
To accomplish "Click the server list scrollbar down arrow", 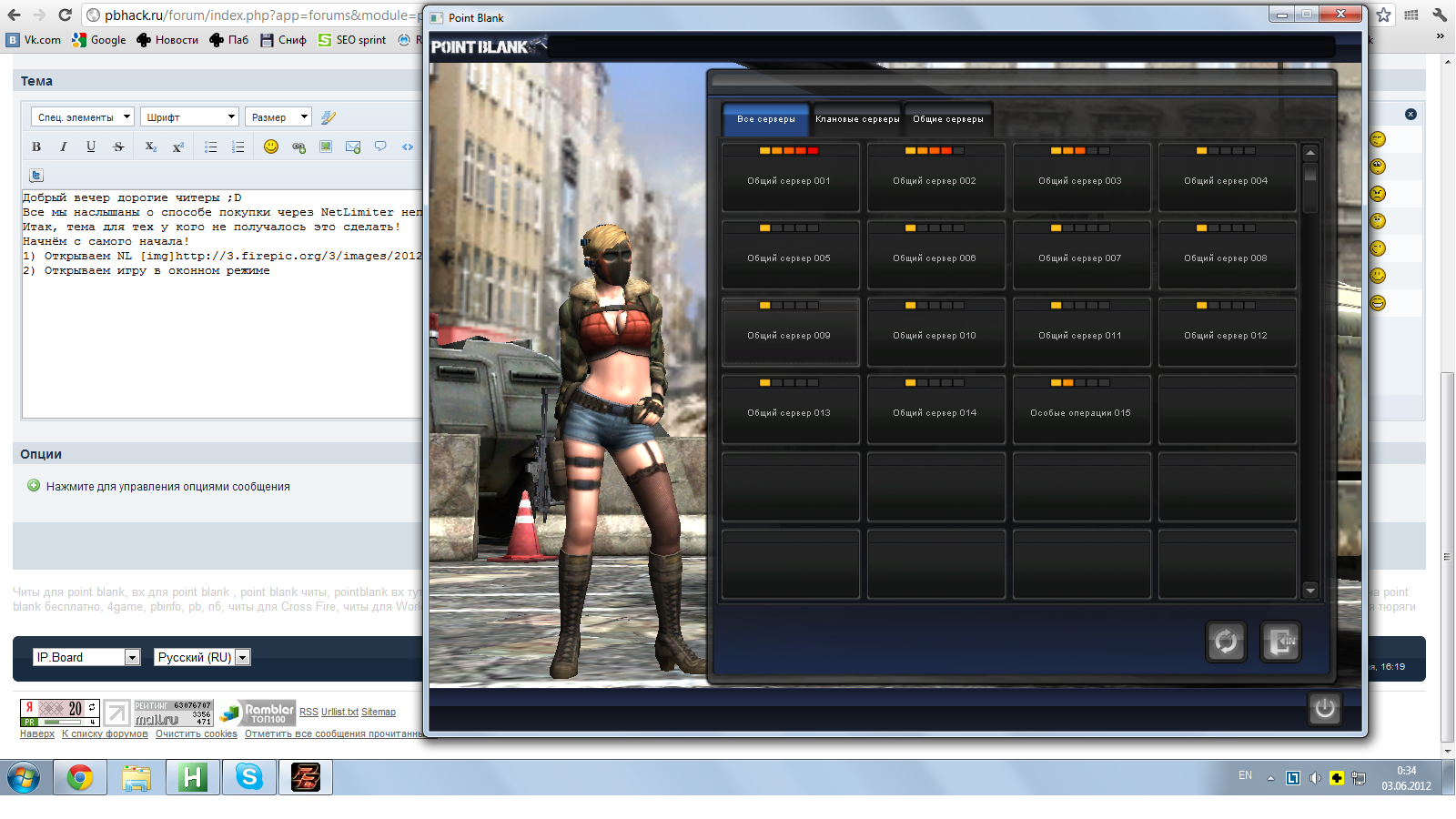I will coord(1310,591).
